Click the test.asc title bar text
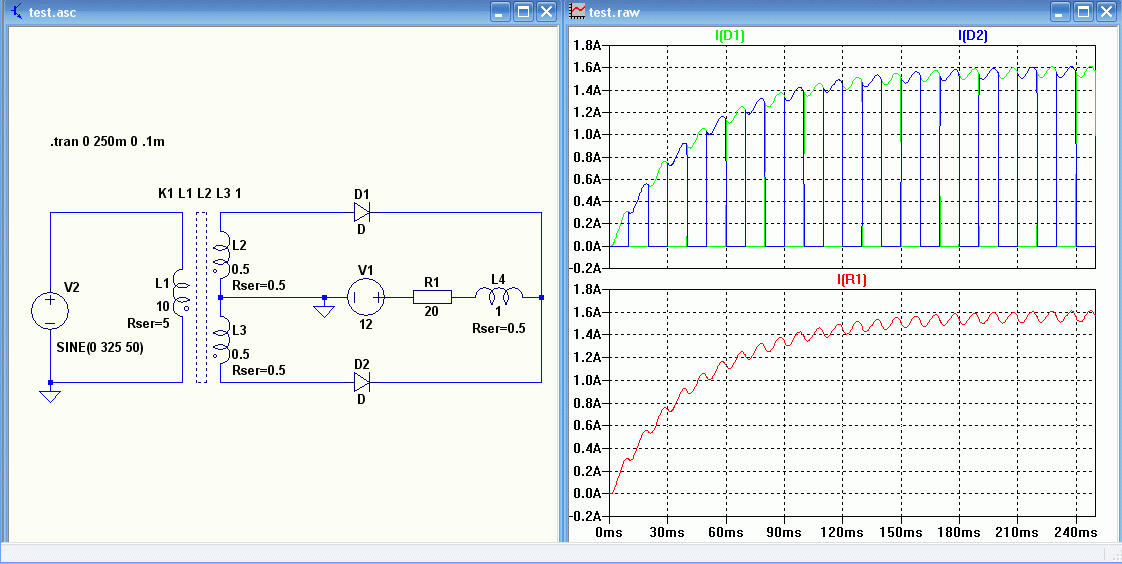The image size is (1122, 564). click(x=52, y=12)
